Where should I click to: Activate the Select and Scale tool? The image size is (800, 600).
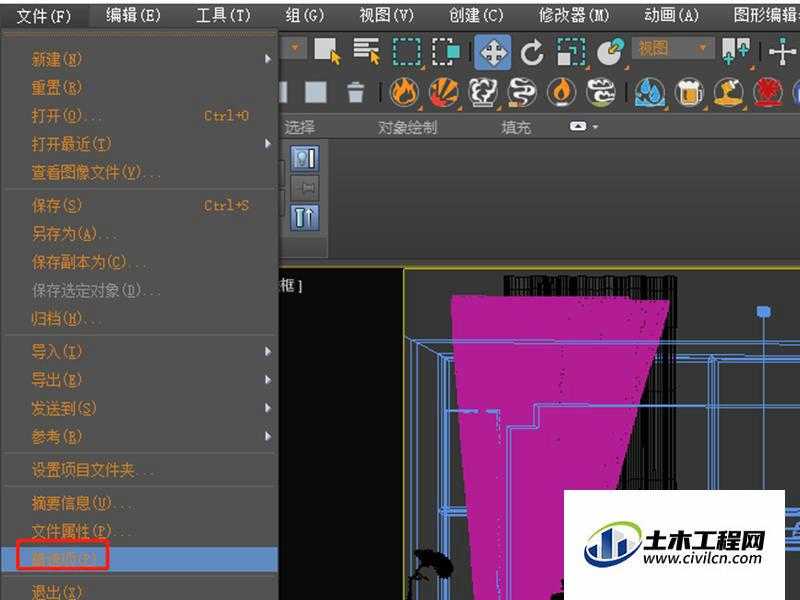pyautogui.click(x=571, y=52)
